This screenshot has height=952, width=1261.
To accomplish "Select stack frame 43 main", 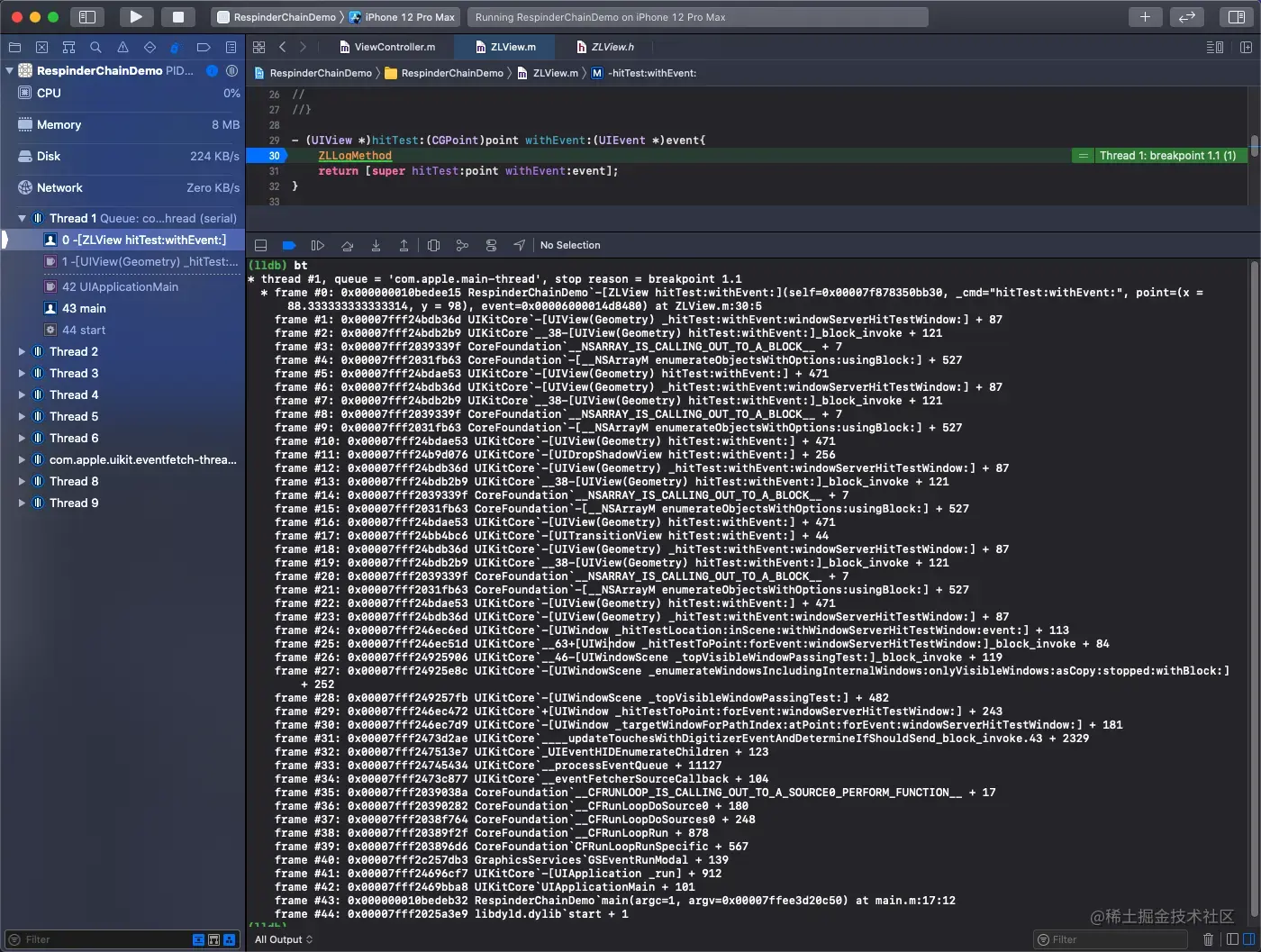I will (x=122, y=308).
